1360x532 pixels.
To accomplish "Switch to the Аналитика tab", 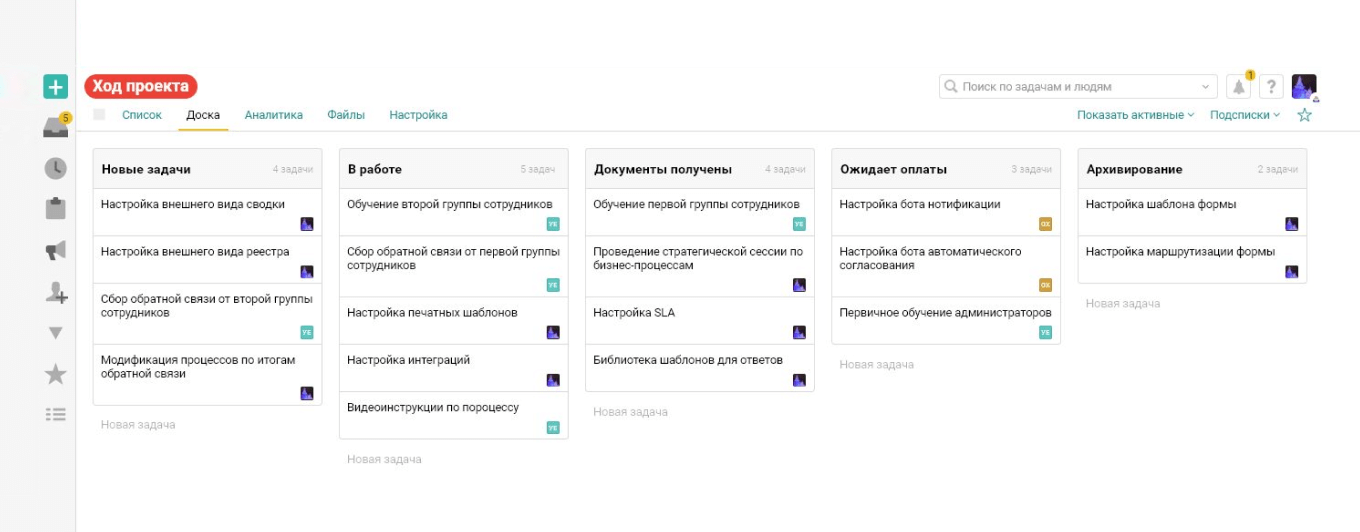I will [274, 115].
